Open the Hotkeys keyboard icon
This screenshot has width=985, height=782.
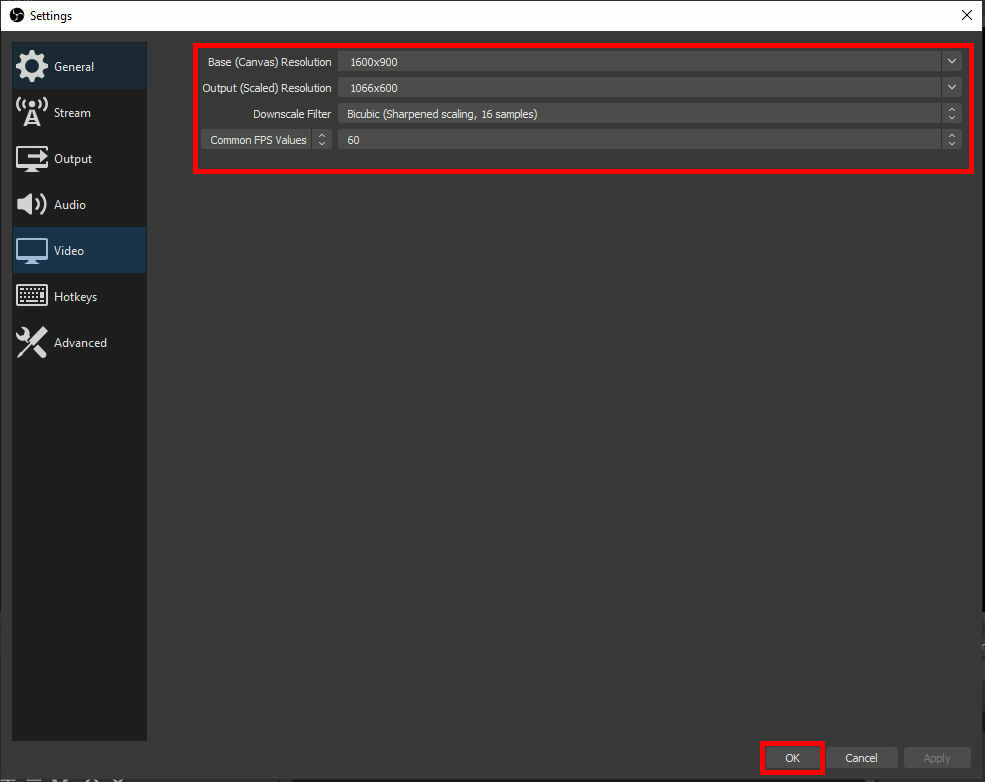point(31,296)
